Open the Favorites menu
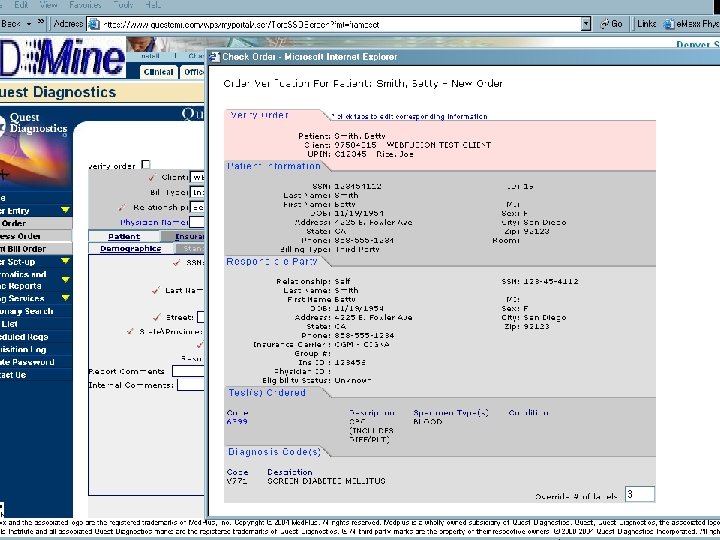This screenshot has width=720, height=540. coord(85,5)
